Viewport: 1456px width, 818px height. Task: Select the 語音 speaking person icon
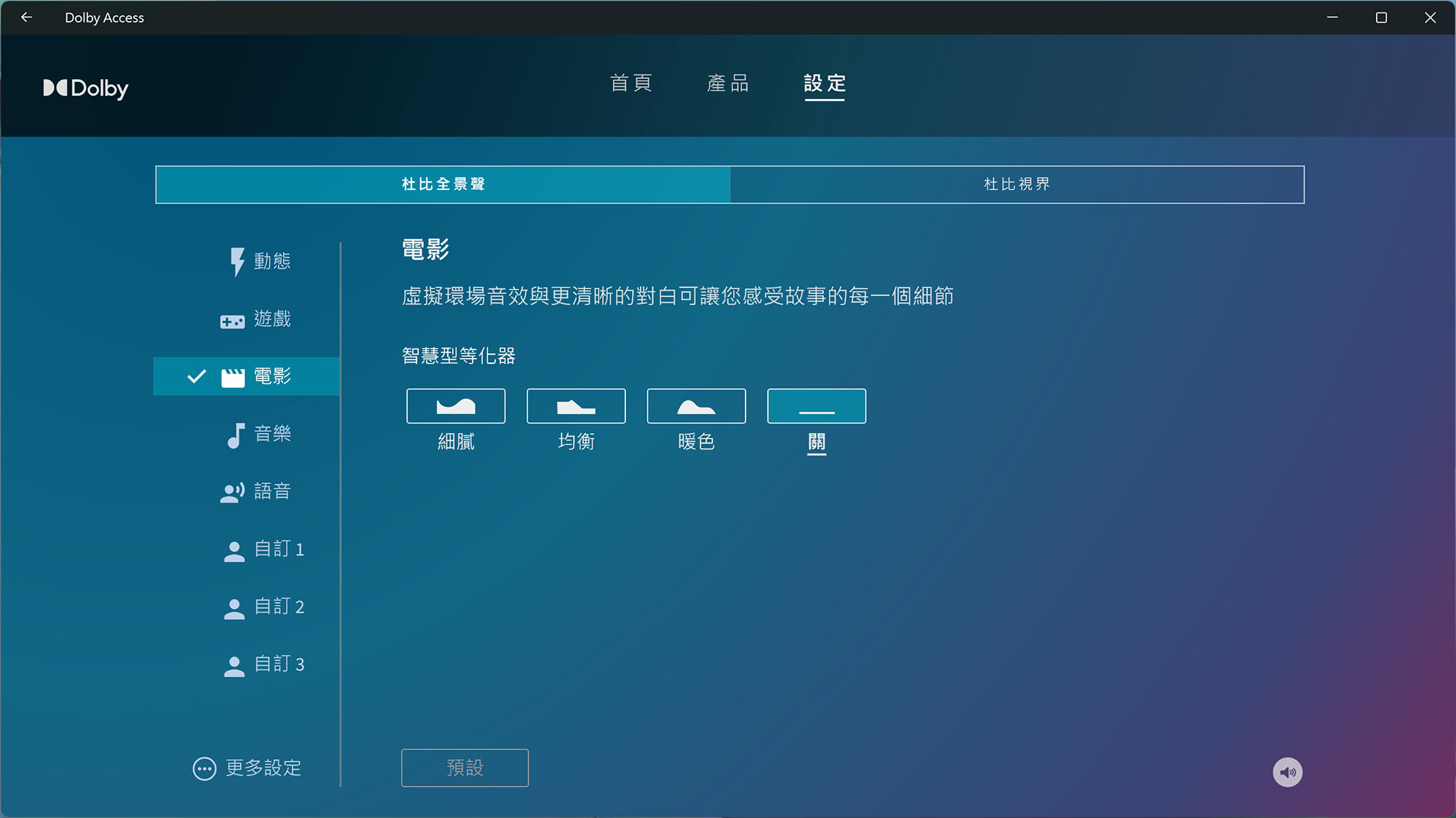tap(232, 493)
